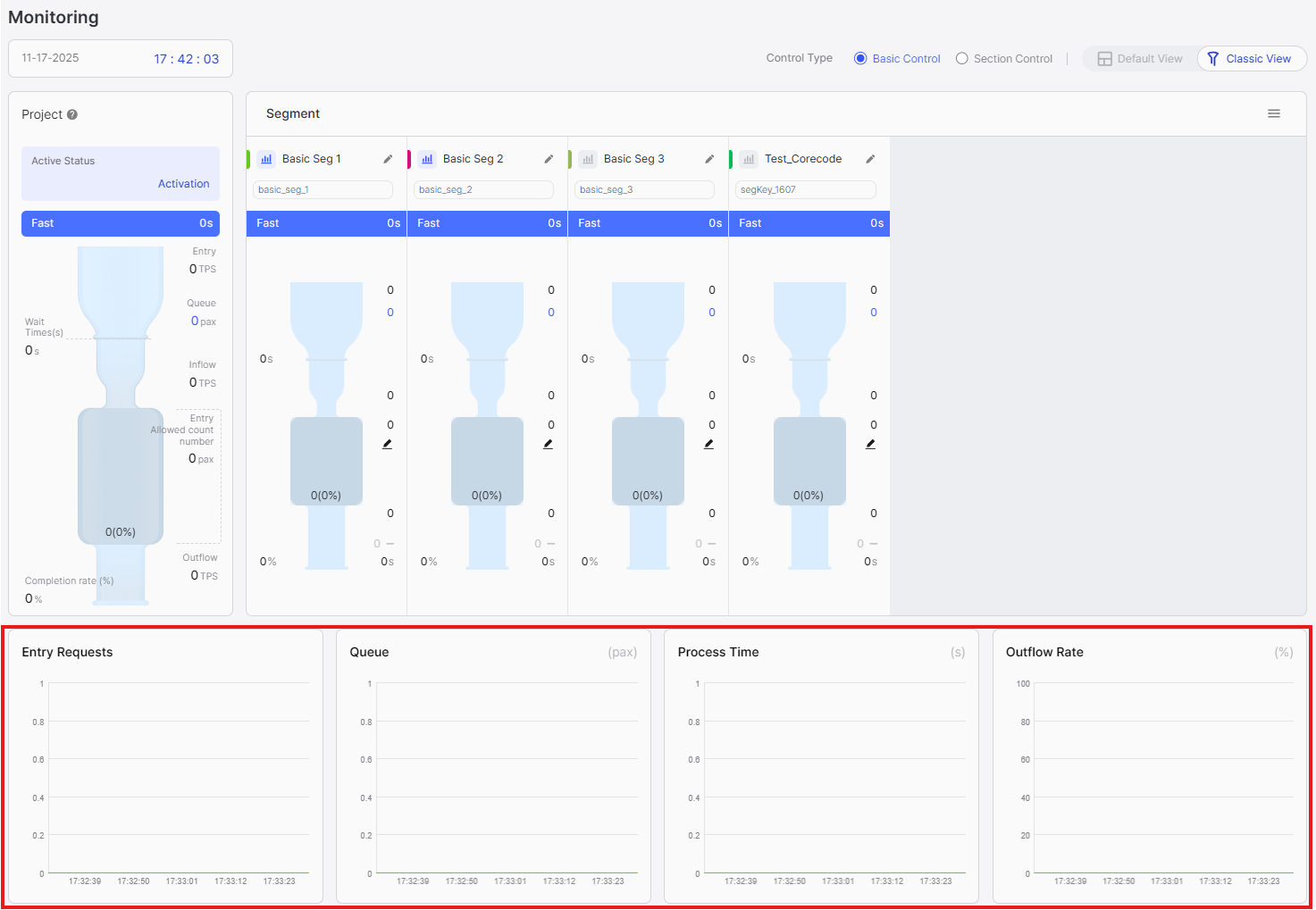Switch to Classic View
The height and width of the screenshot is (910, 1316).
click(x=1251, y=59)
